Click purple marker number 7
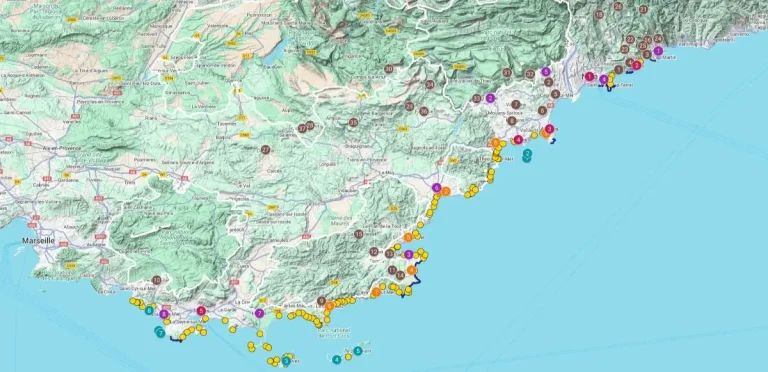This screenshot has height=372, width=768. [260, 313]
